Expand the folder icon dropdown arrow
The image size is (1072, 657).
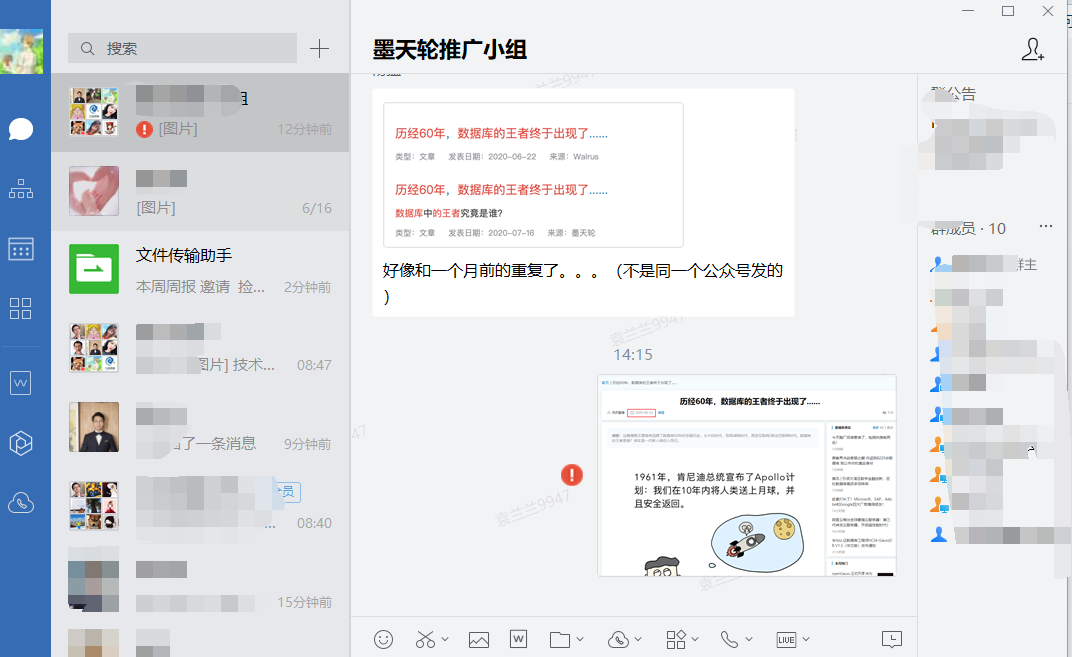580,639
